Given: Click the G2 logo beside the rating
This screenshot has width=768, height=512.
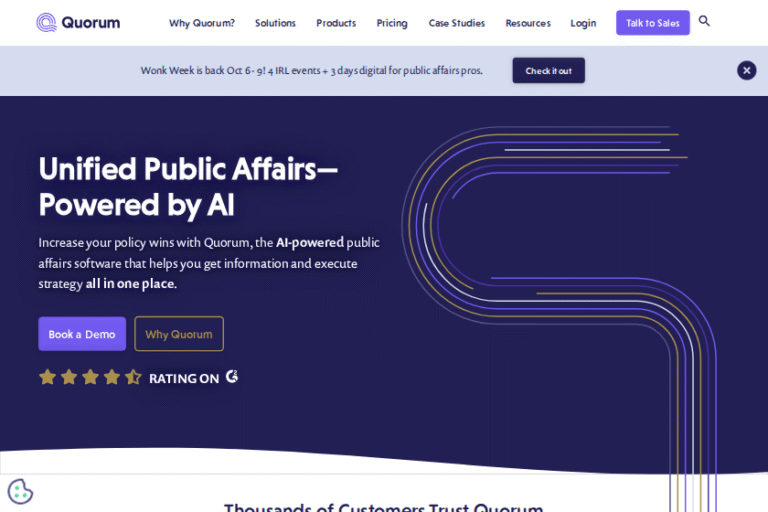Looking at the screenshot, I should 232,377.
